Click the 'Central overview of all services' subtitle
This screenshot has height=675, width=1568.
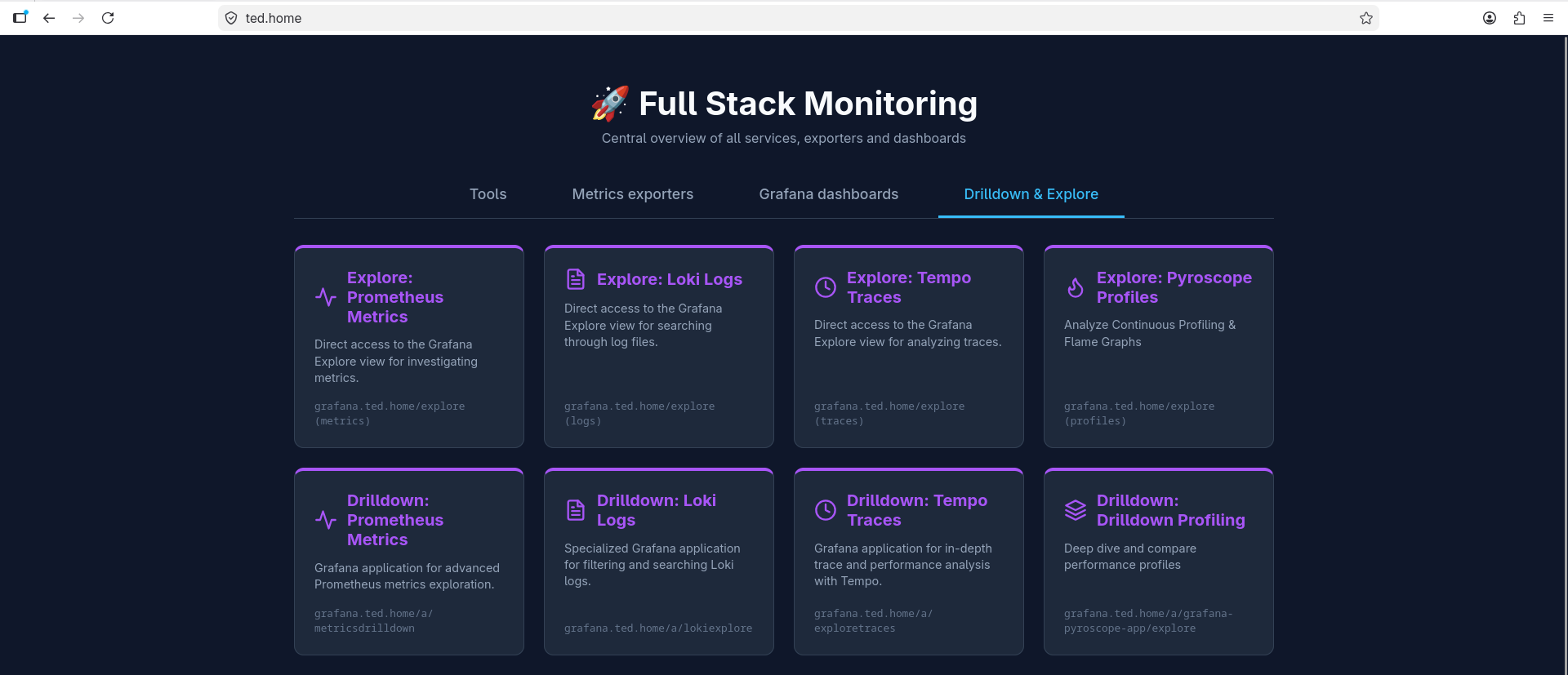click(x=784, y=139)
